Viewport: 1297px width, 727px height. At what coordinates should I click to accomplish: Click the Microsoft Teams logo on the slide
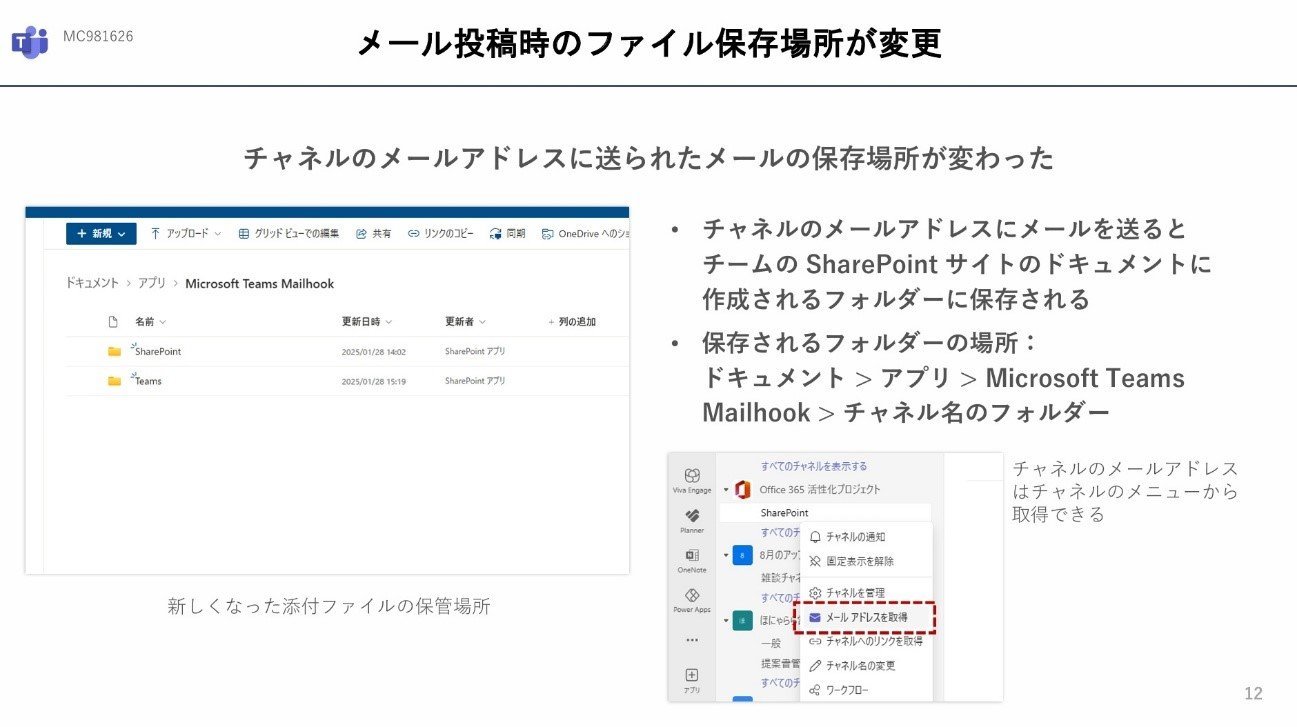click(x=30, y=42)
